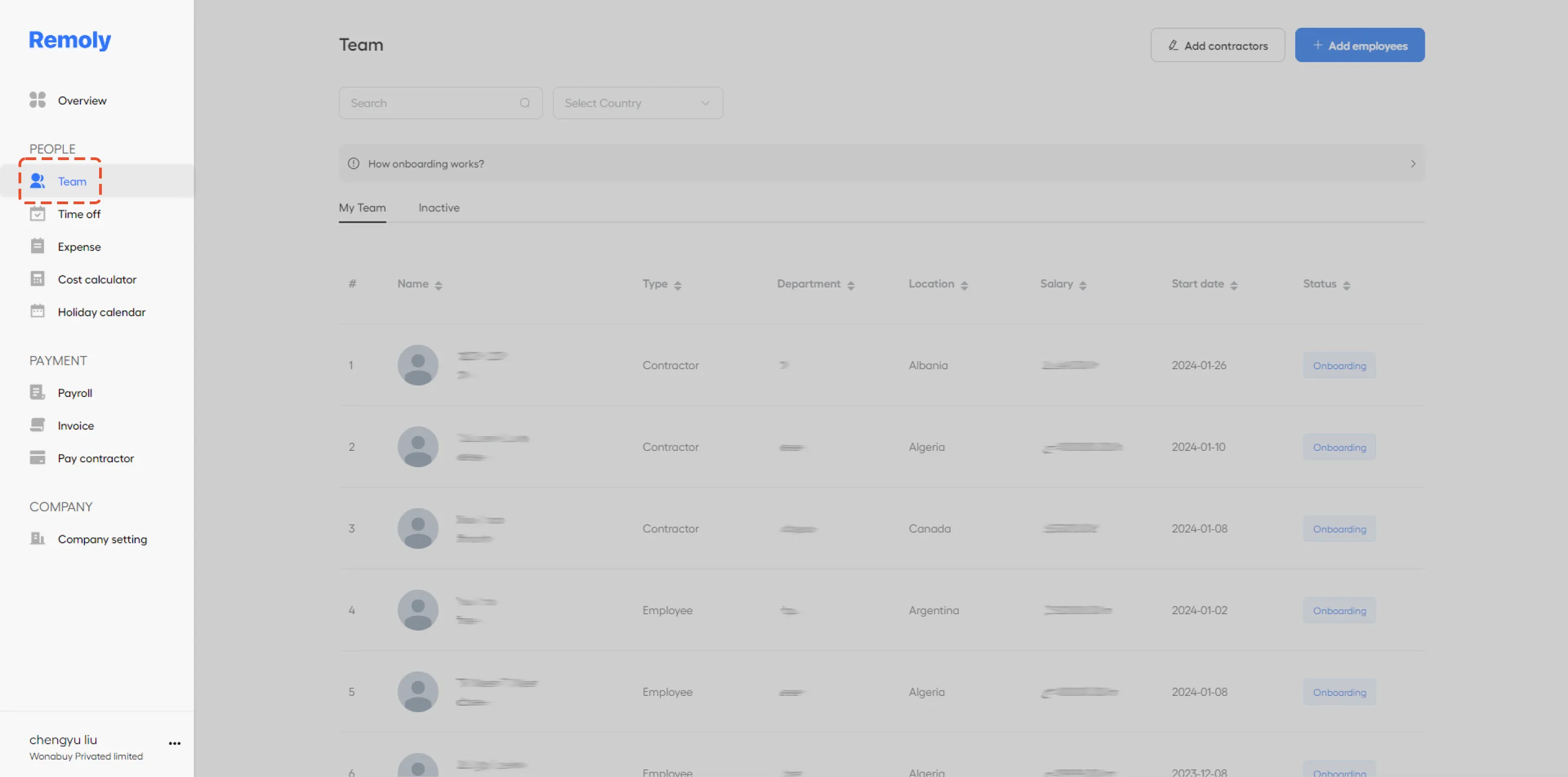Click the search magnifier icon
The height and width of the screenshot is (777, 1568).
click(525, 103)
